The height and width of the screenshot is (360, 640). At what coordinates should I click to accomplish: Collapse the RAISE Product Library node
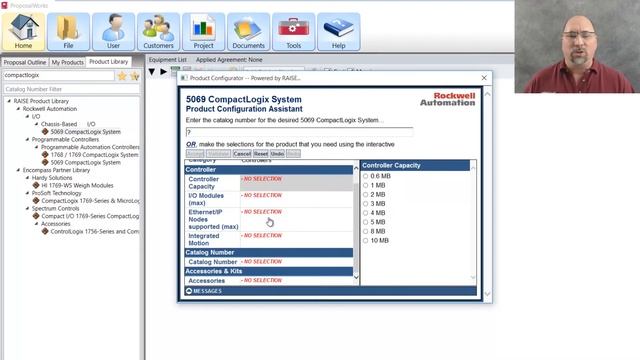coord(9,101)
